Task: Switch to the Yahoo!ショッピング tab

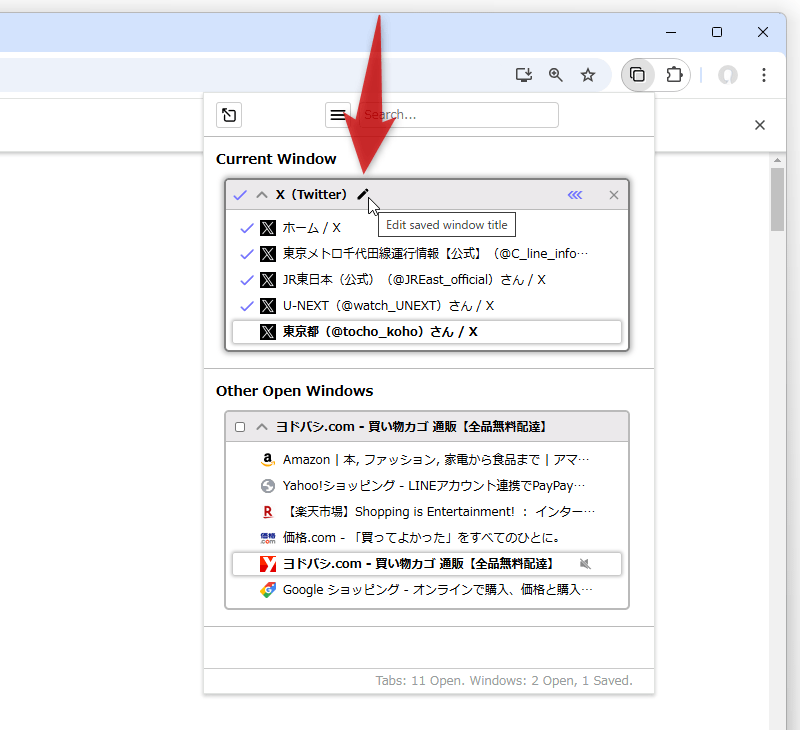Action: [x=434, y=486]
